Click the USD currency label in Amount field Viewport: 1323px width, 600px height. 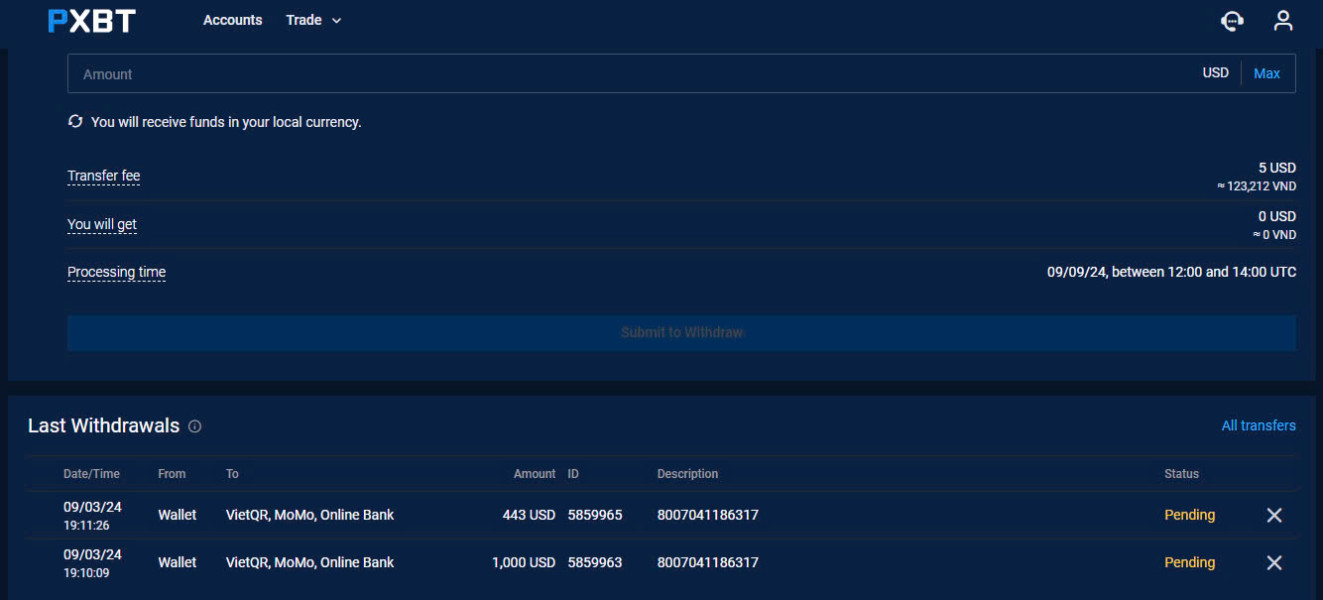pos(1215,73)
